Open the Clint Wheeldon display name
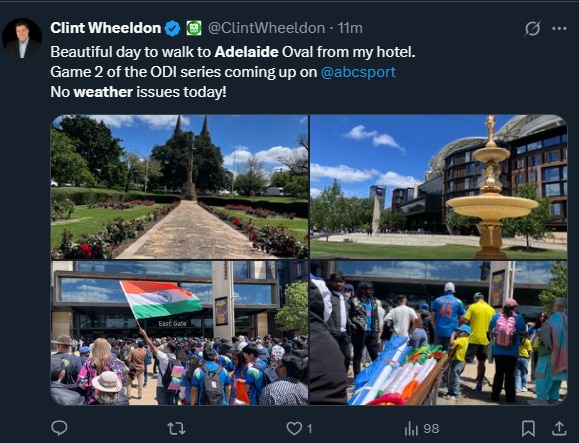The width and height of the screenshot is (579, 443). [x=106, y=28]
